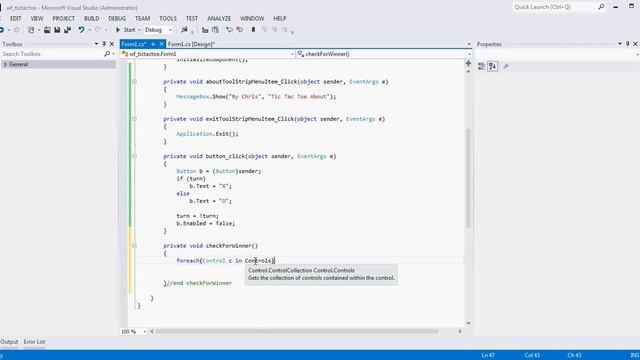The width and height of the screenshot is (640, 360).
Task: Open the BUILD menu
Action: (91, 18)
